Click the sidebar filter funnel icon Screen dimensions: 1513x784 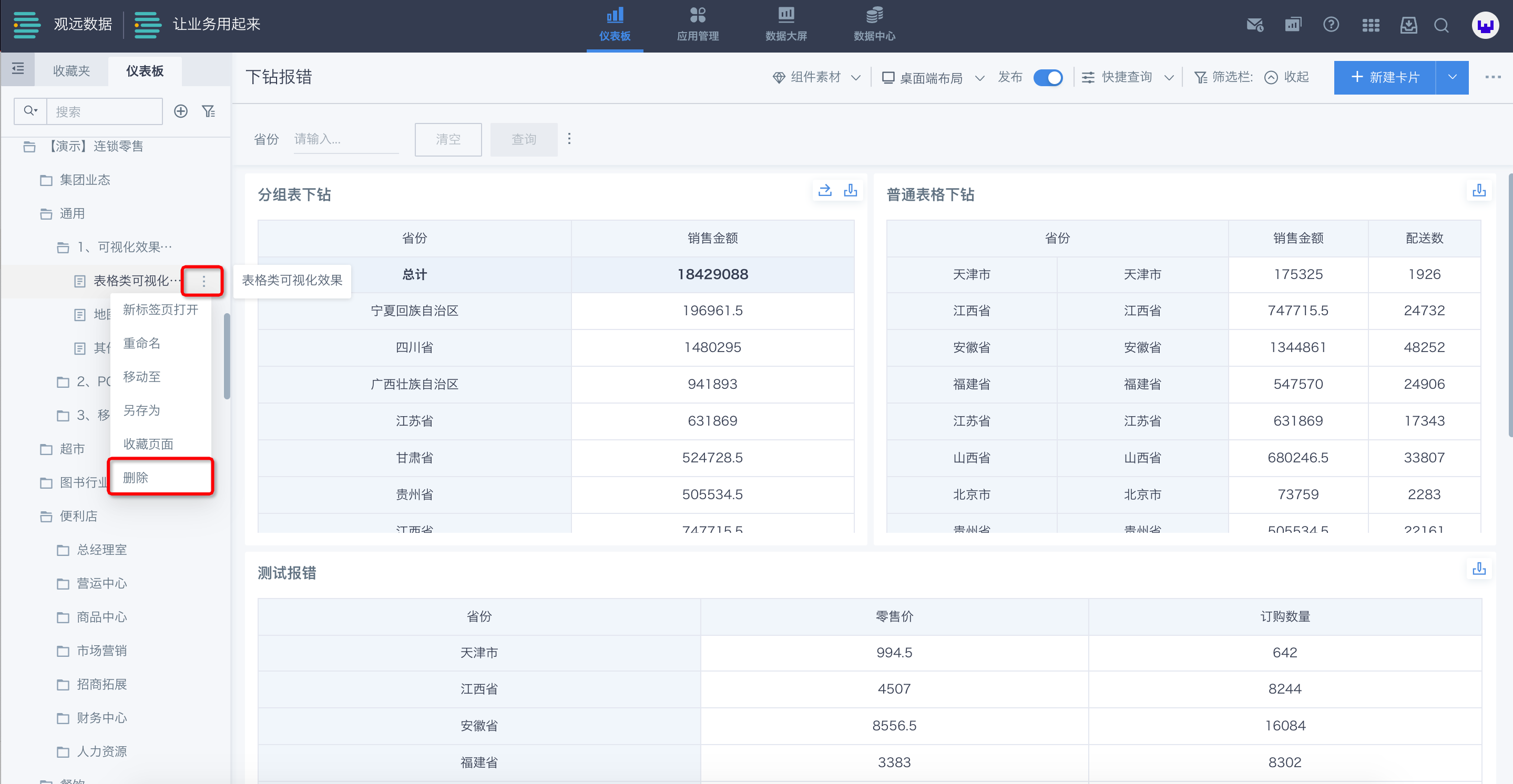[x=209, y=111]
